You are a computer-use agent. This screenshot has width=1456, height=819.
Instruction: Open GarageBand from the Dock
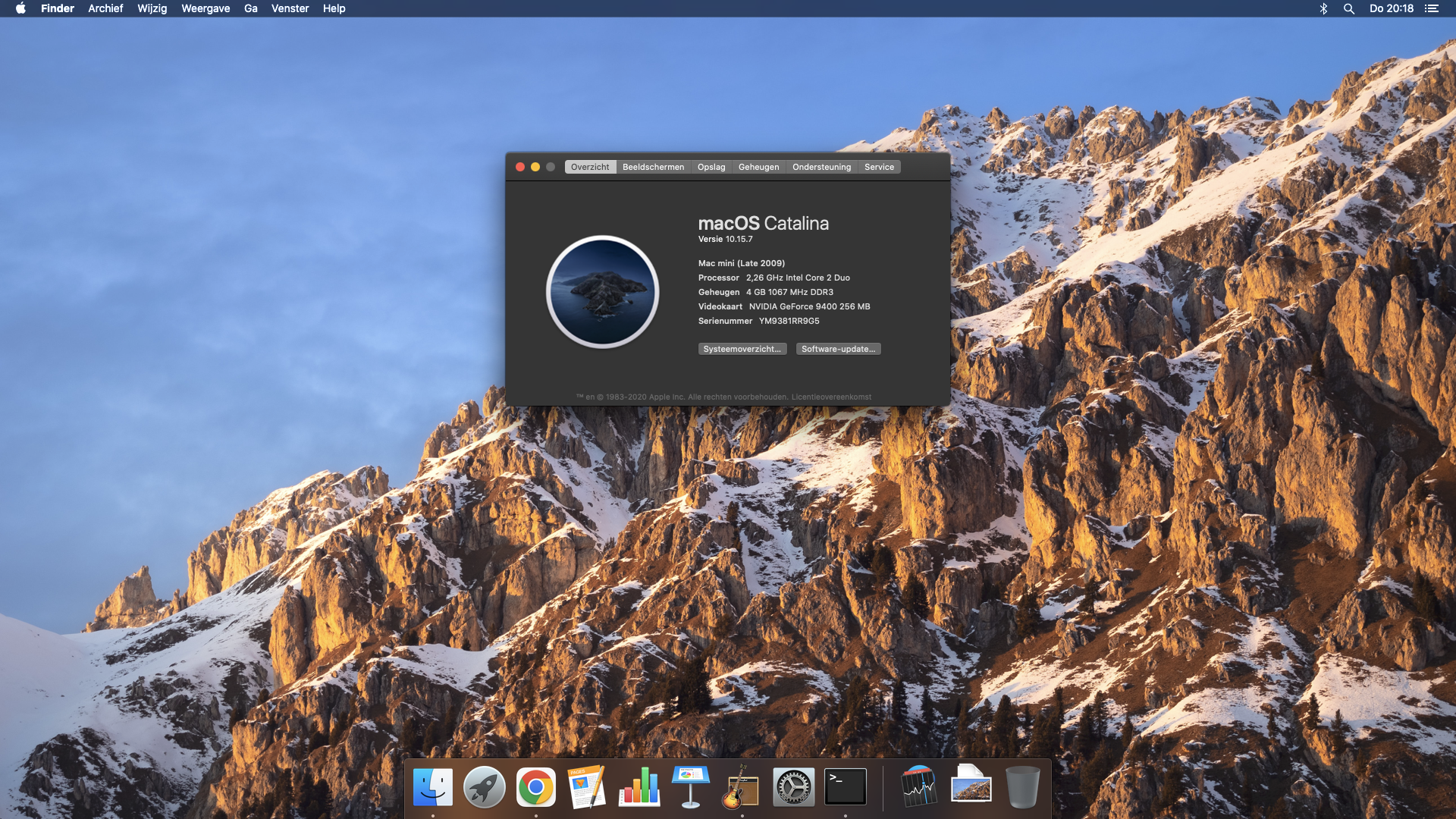point(742,787)
